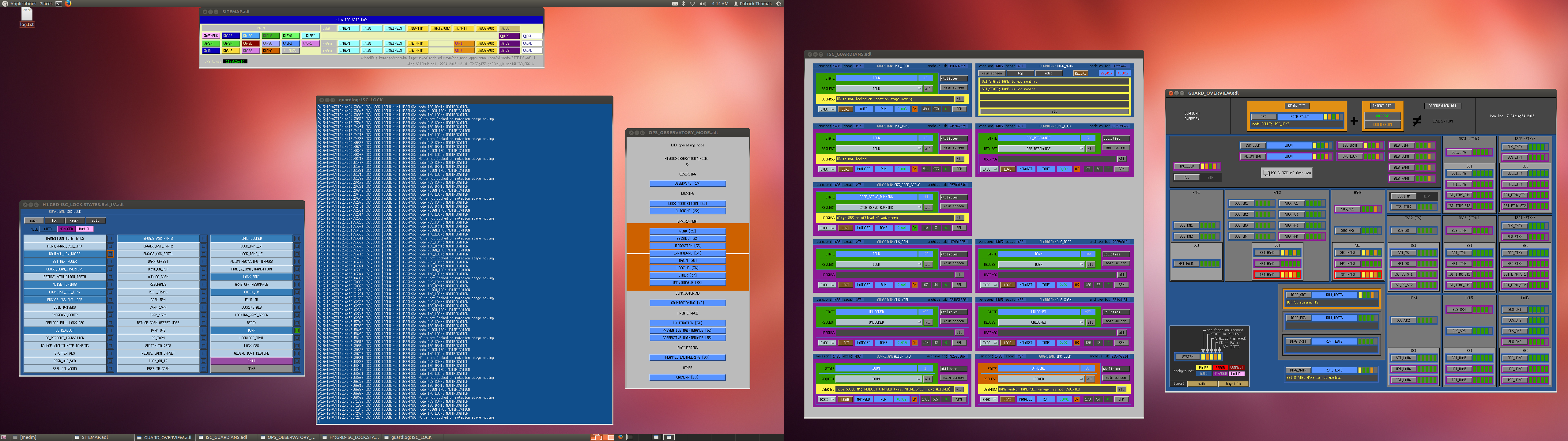1568x441 pixels.
Task: Open the EXEC dropdown in OMC_LOCK panel
Action: [x=990, y=169]
